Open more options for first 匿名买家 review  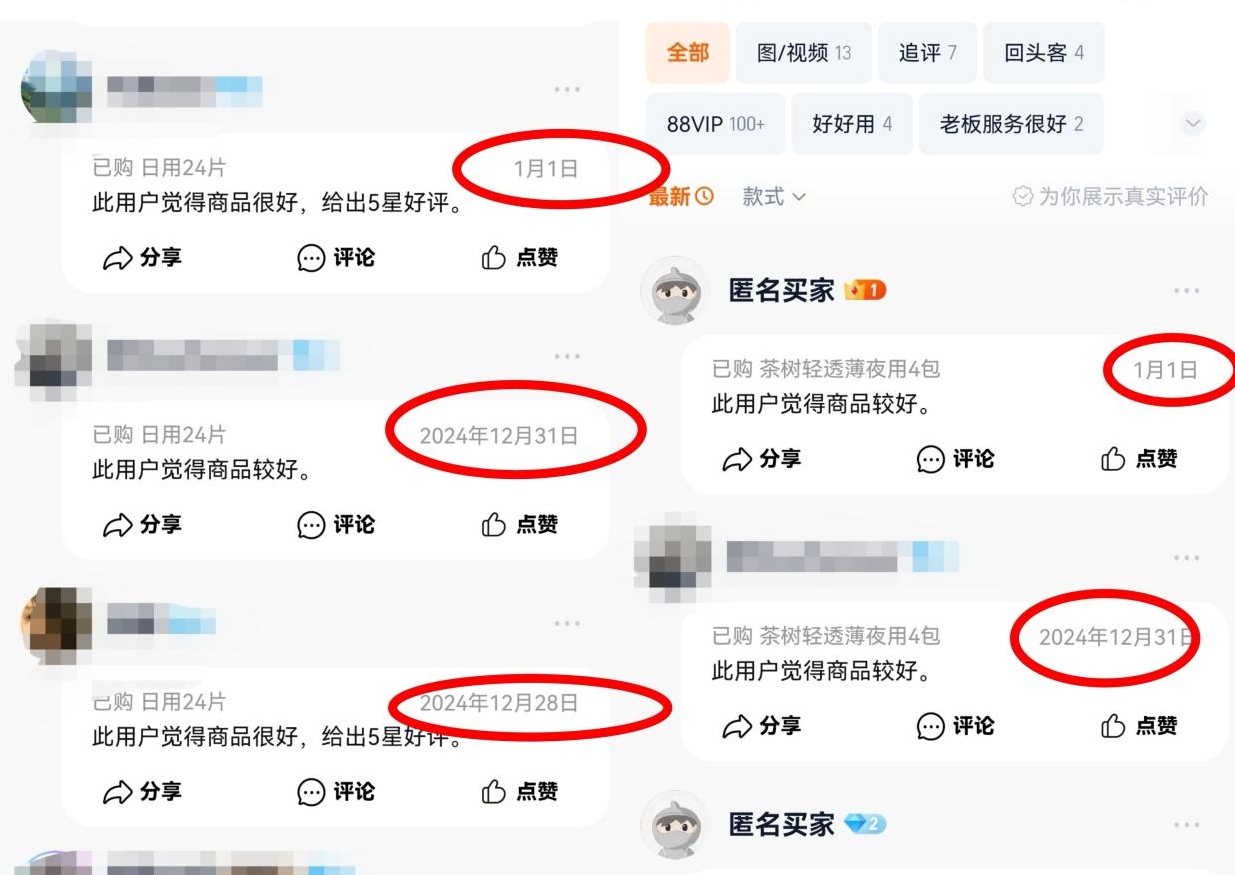point(1186,291)
